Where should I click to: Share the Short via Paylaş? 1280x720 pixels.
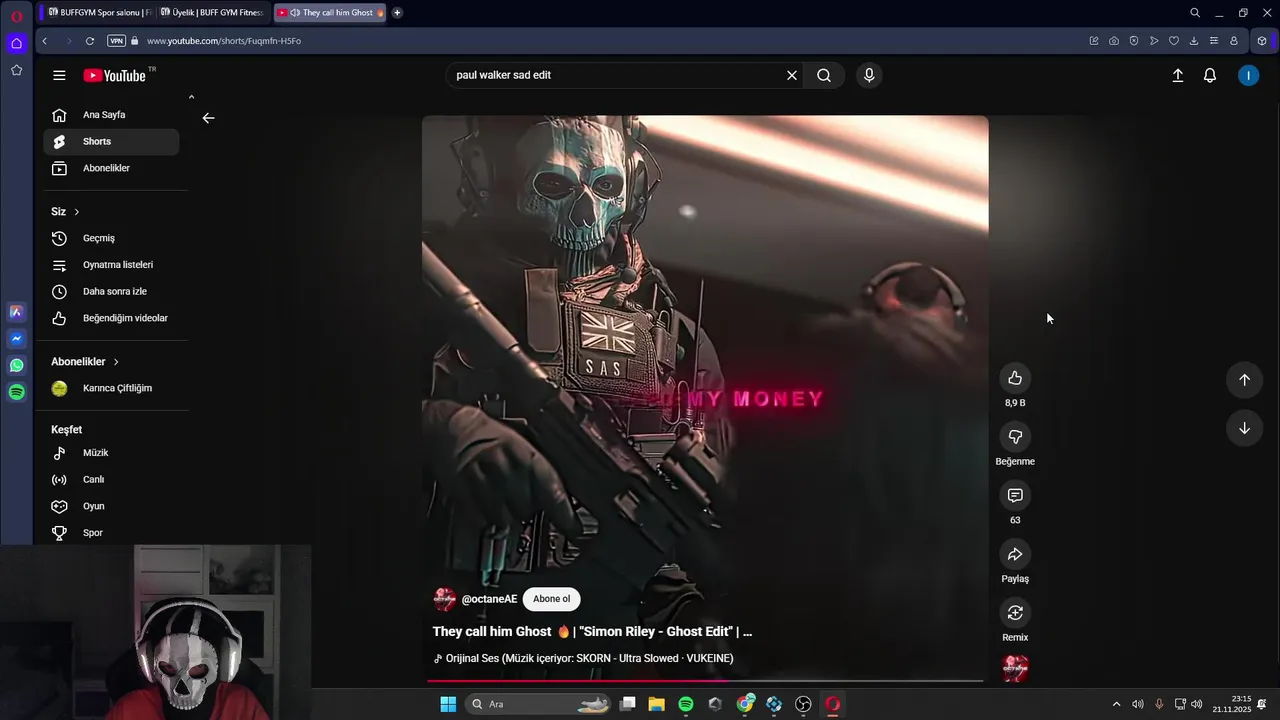pyautogui.click(x=1015, y=554)
